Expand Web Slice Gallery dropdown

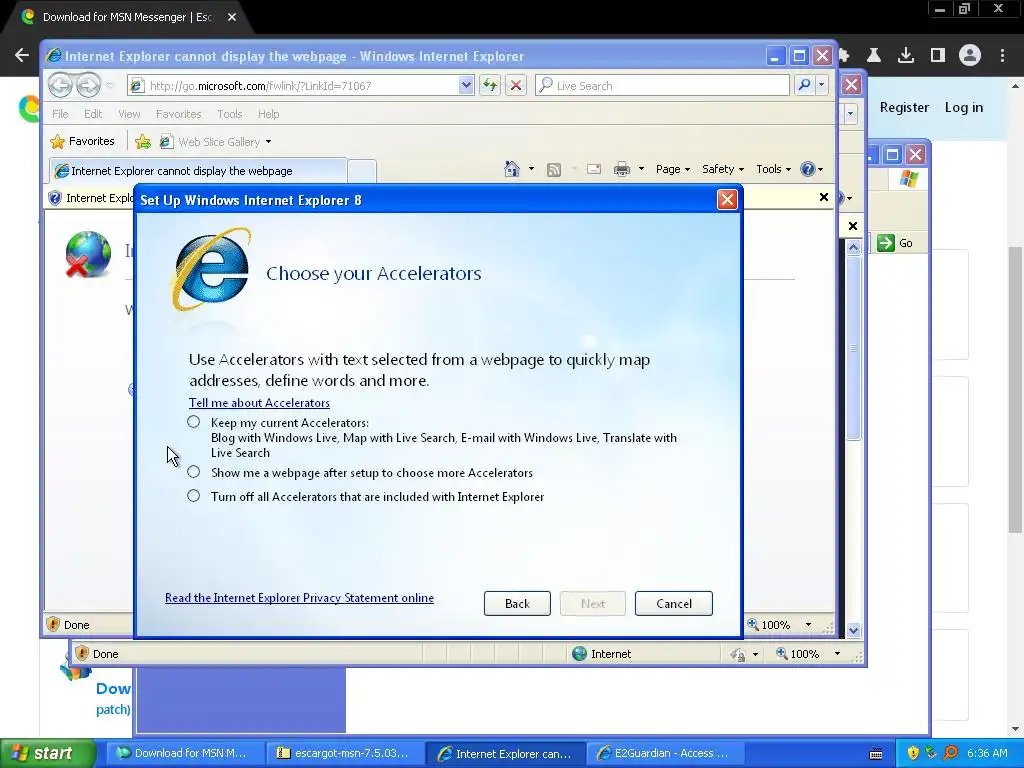click(x=268, y=142)
